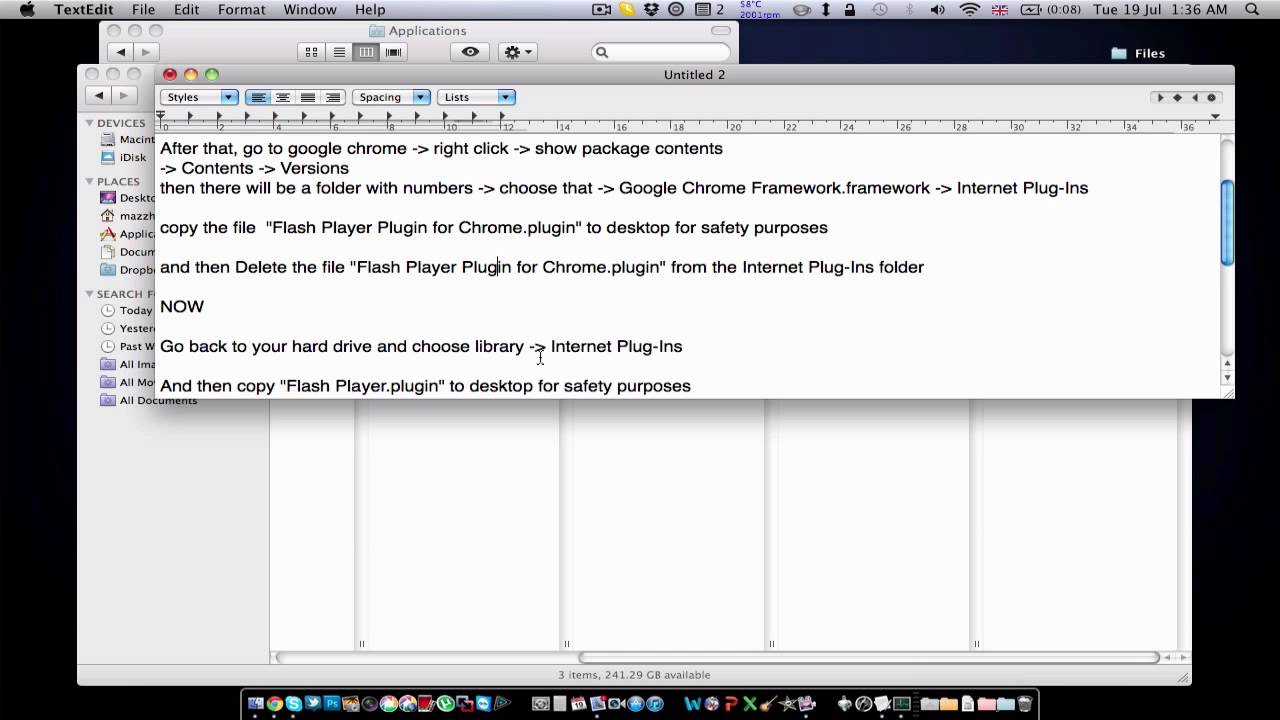The height and width of the screenshot is (720, 1280).
Task: Open Google Chrome from the Dock
Action: pyautogui.click(x=274, y=704)
